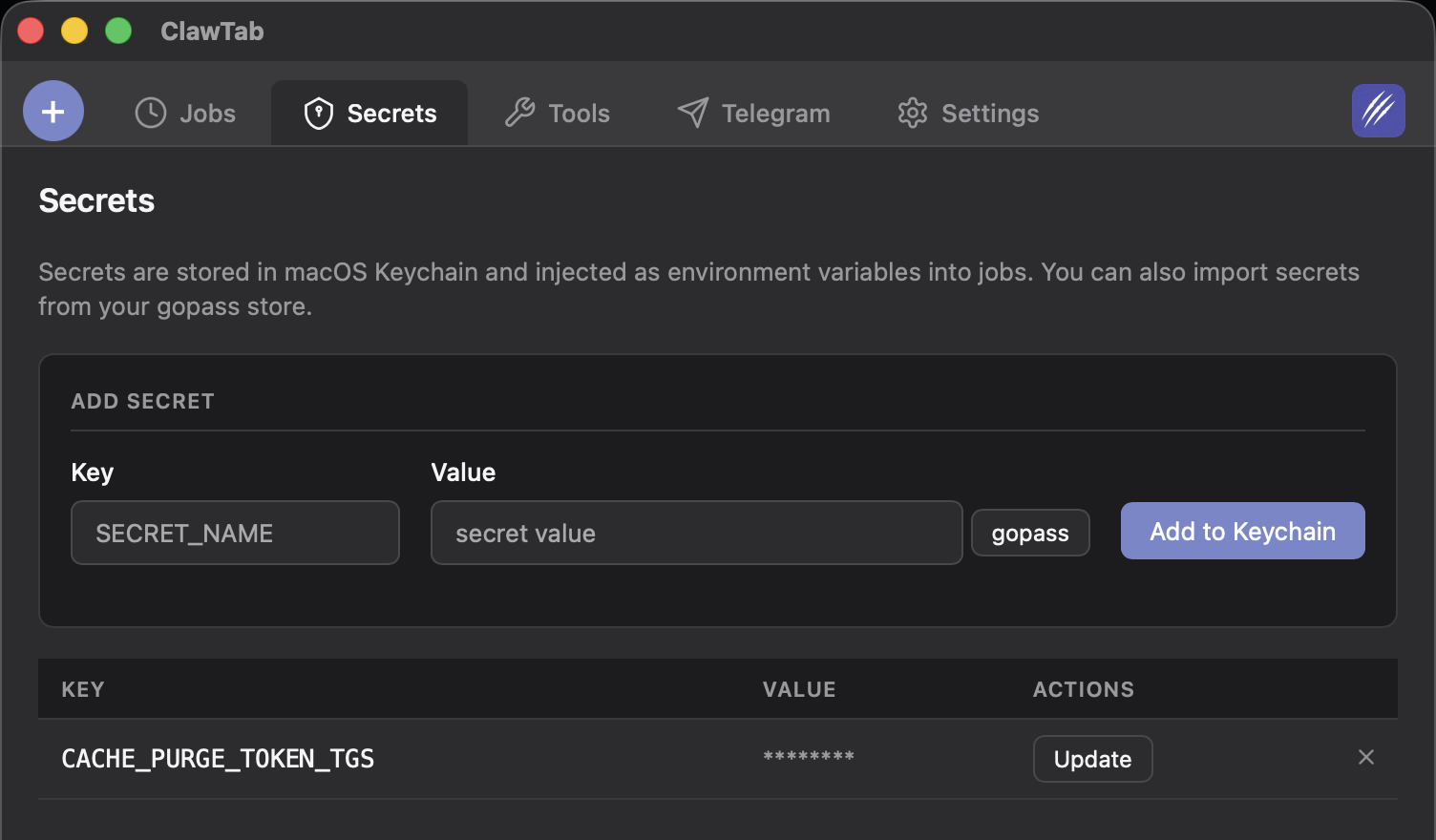Viewport: 1436px width, 840px height.
Task: Select the wrench icon next to Tools
Action: pos(518,113)
